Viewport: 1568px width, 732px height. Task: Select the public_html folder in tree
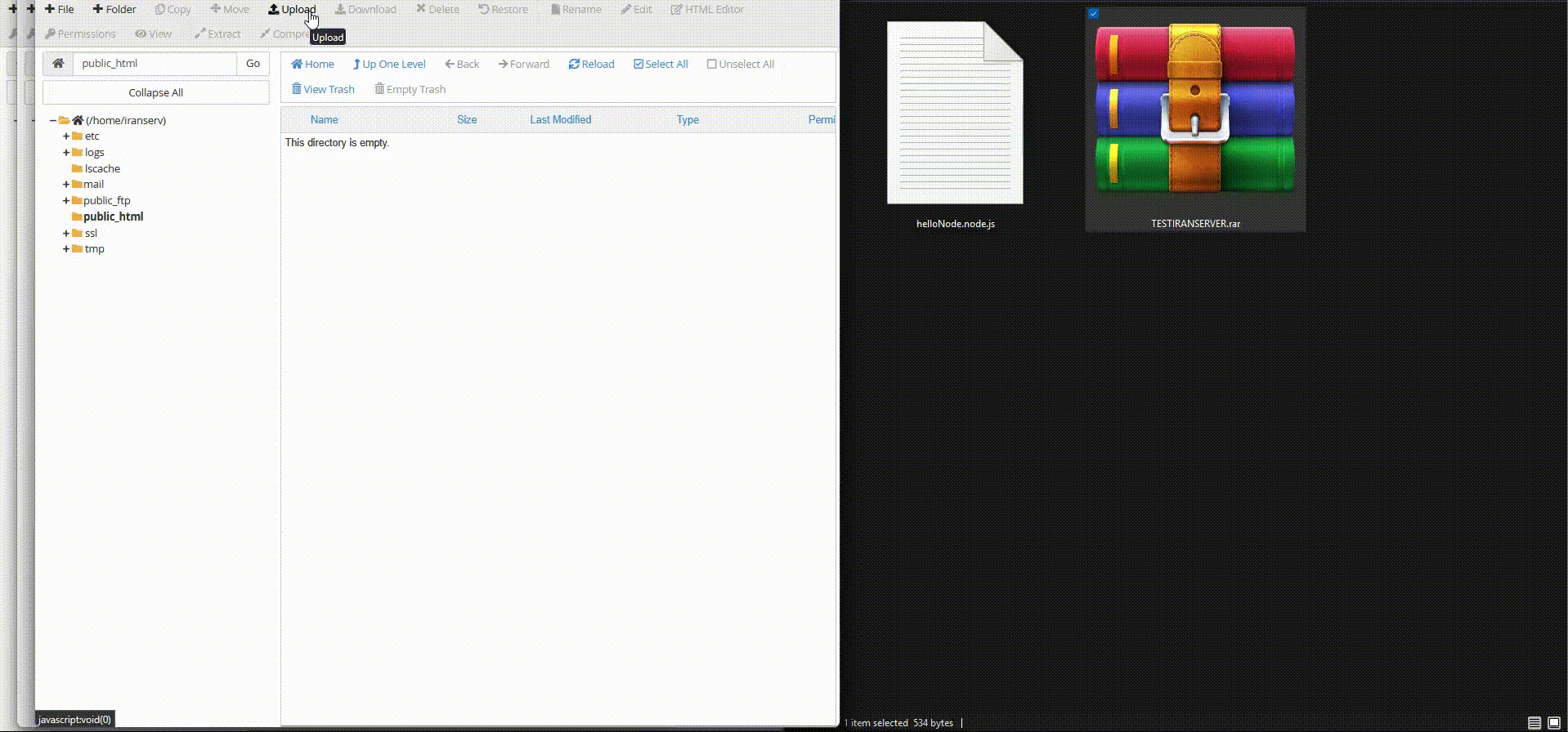[x=113, y=217]
